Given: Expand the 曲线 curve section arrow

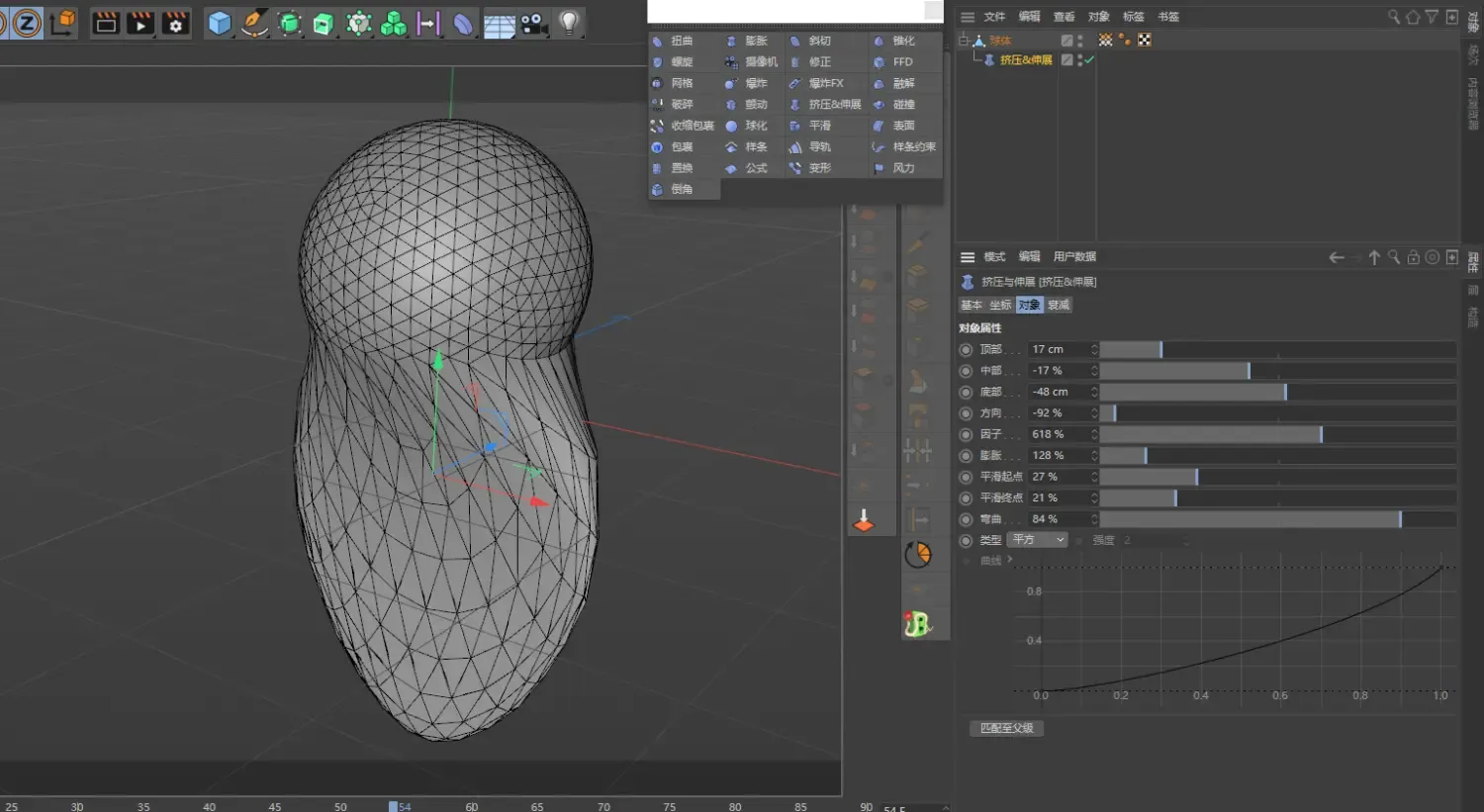Looking at the screenshot, I should click(x=1010, y=560).
